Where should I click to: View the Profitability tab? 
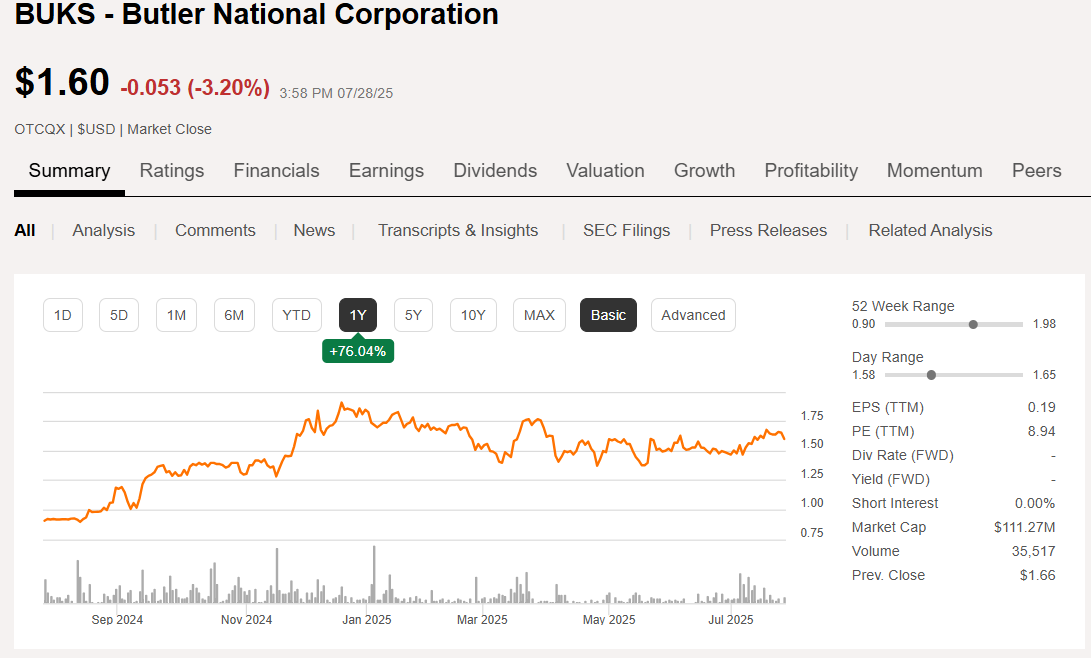tap(811, 171)
